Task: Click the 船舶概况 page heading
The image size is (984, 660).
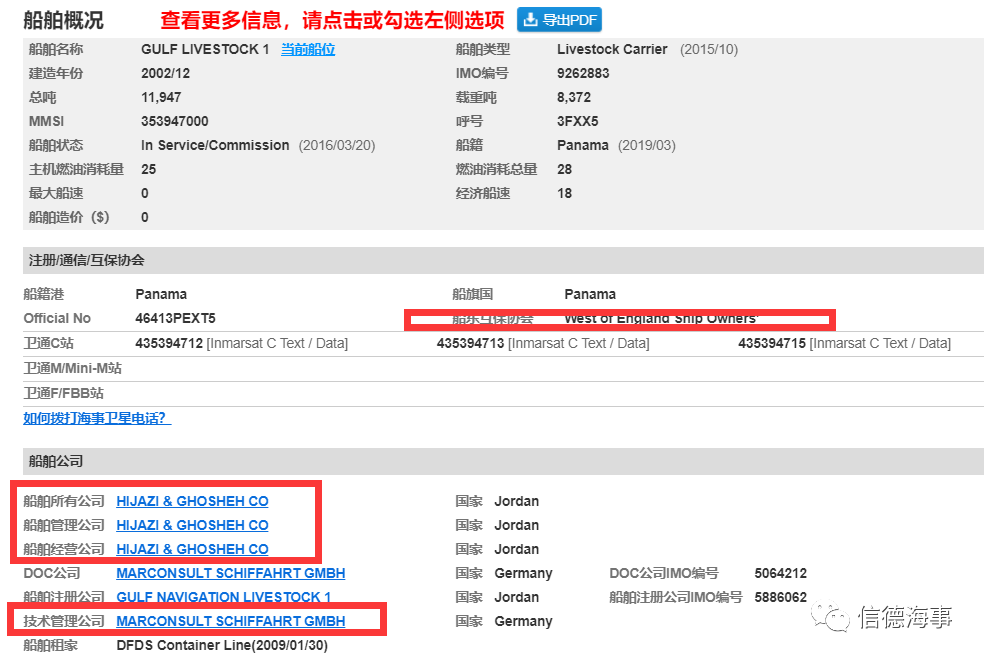Action: 63,20
